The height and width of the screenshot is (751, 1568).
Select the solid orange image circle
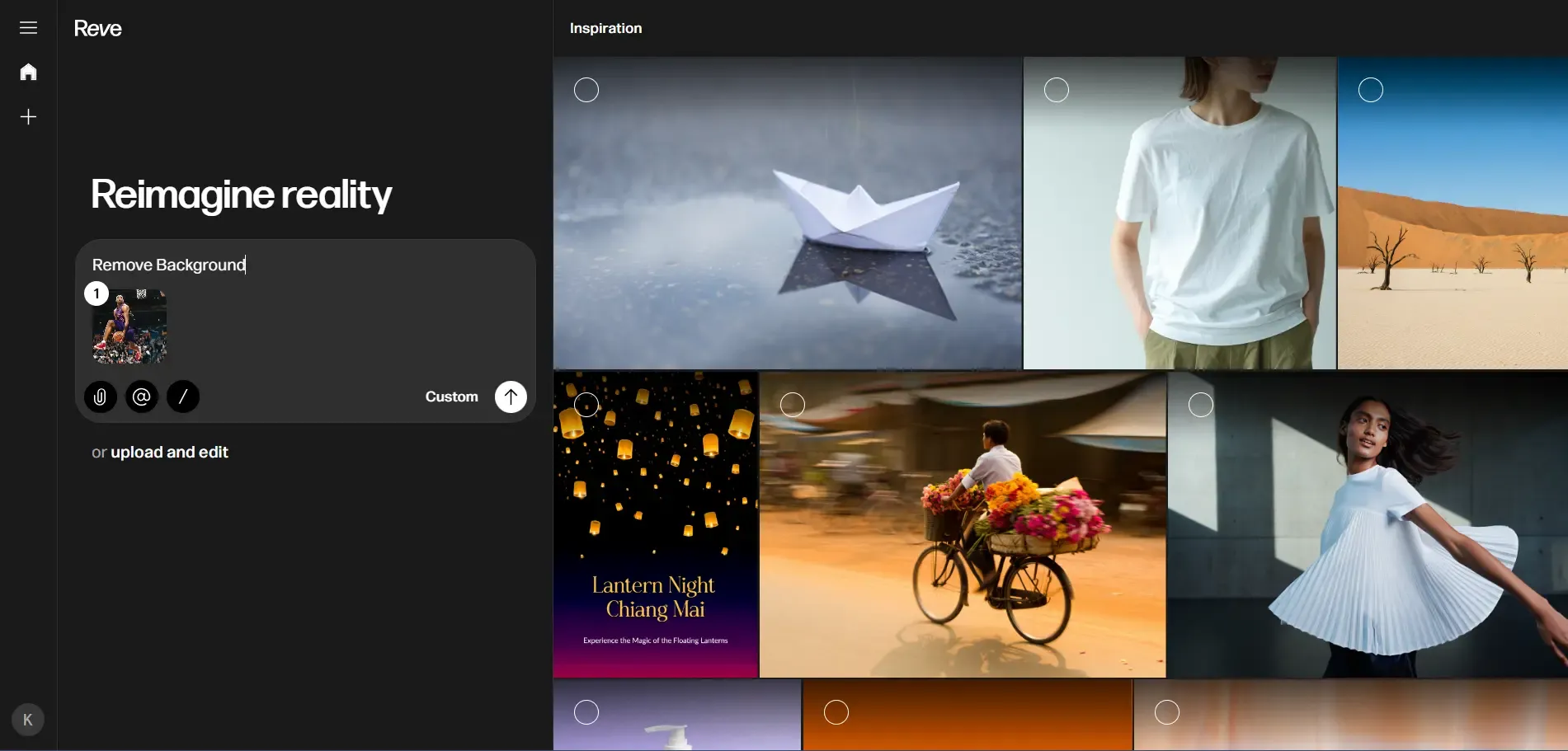coord(836,712)
